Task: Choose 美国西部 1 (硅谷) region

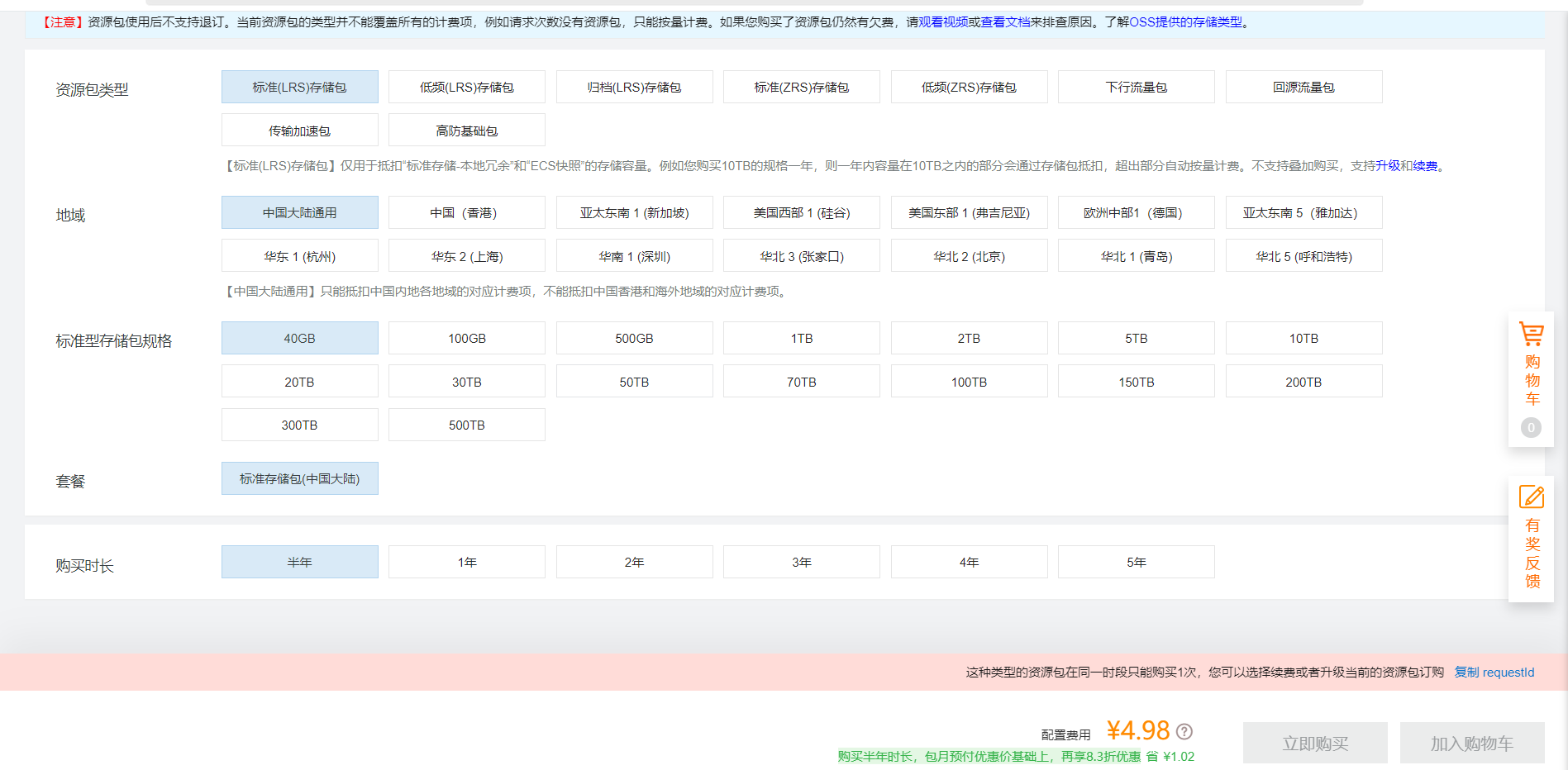Action: click(x=801, y=212)
